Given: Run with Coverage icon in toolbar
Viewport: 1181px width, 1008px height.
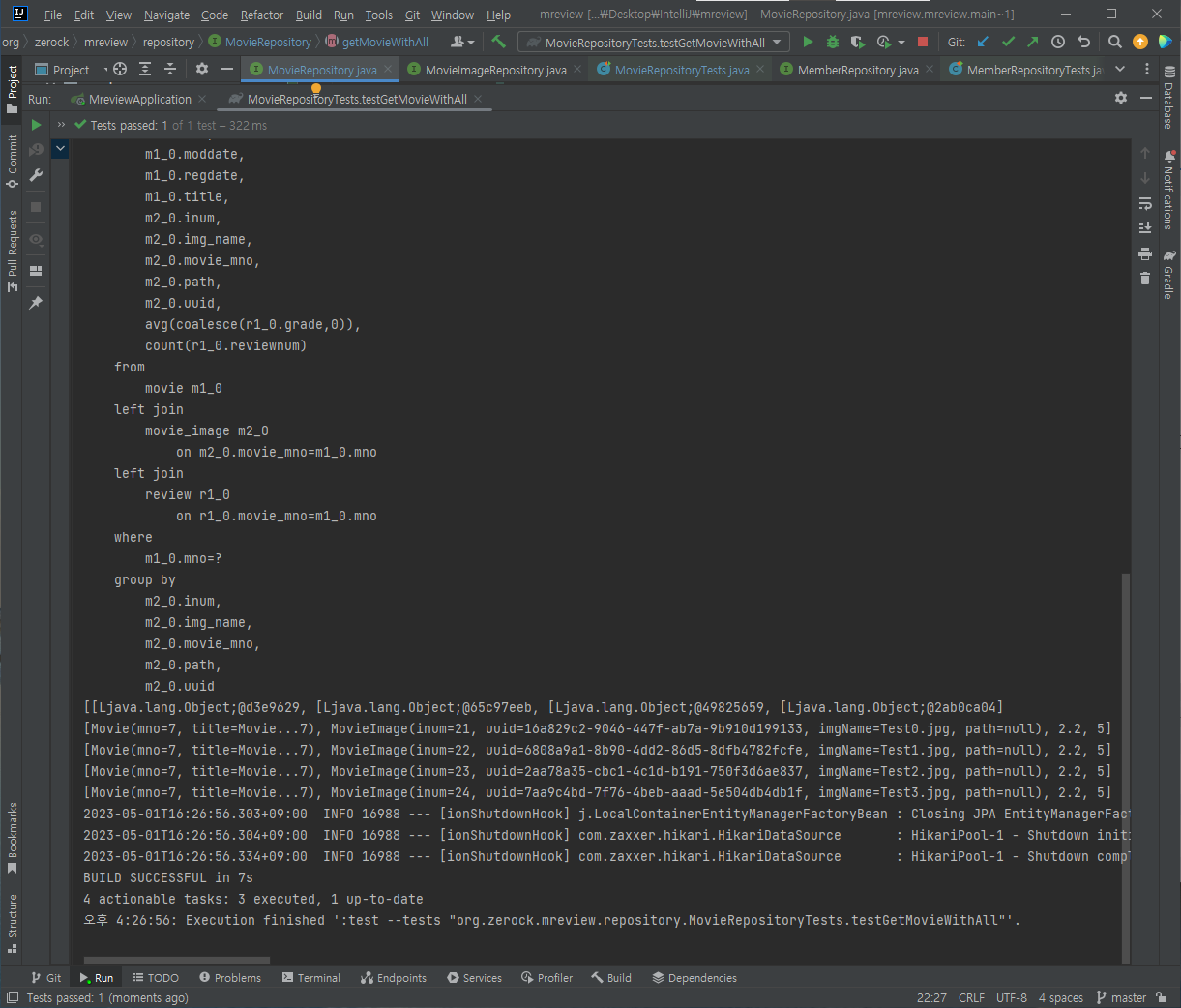Looking at the screenshot, I should [x=857, y=42].
